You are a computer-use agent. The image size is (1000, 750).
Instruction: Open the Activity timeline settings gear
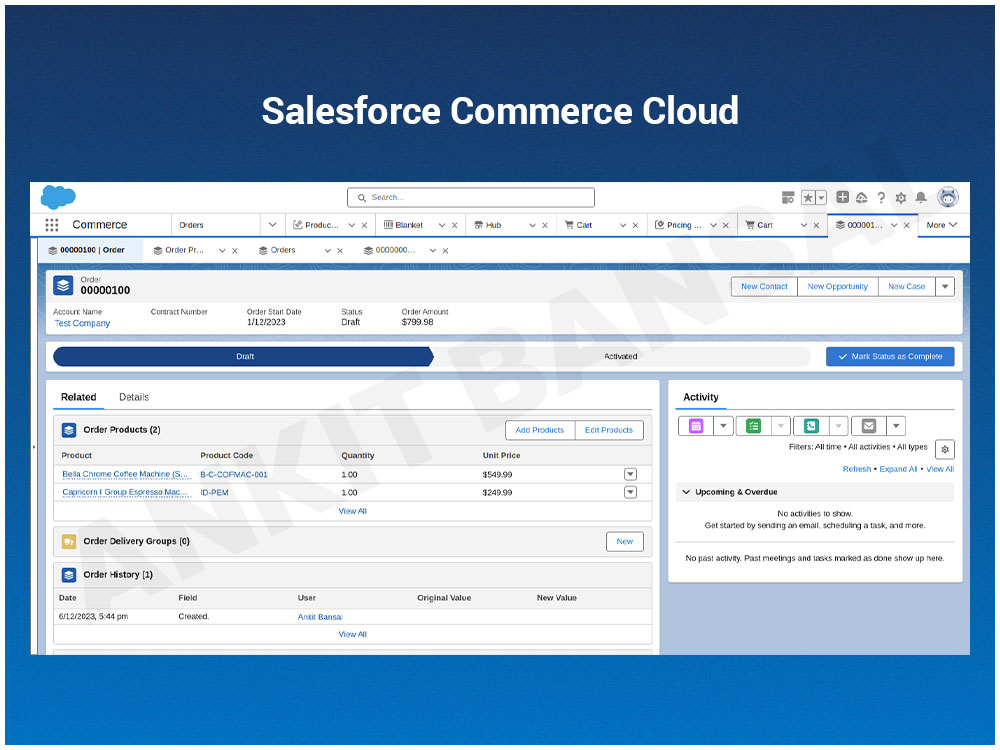coord(945,449)
